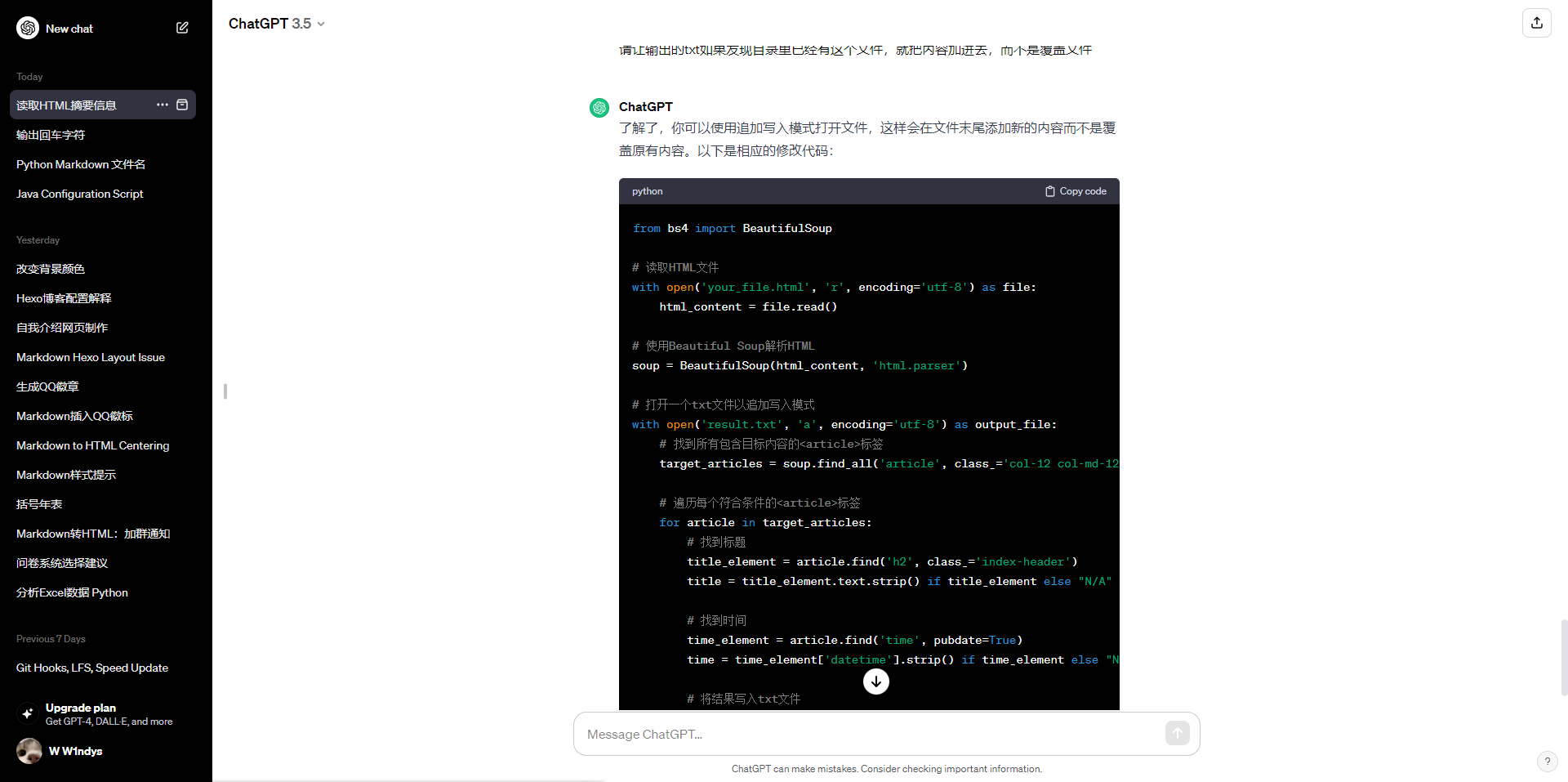Click the 'for article in target_articles:' line
Image resolution: width=1568 pixels, height=782 pixels.
click(765, 522)
